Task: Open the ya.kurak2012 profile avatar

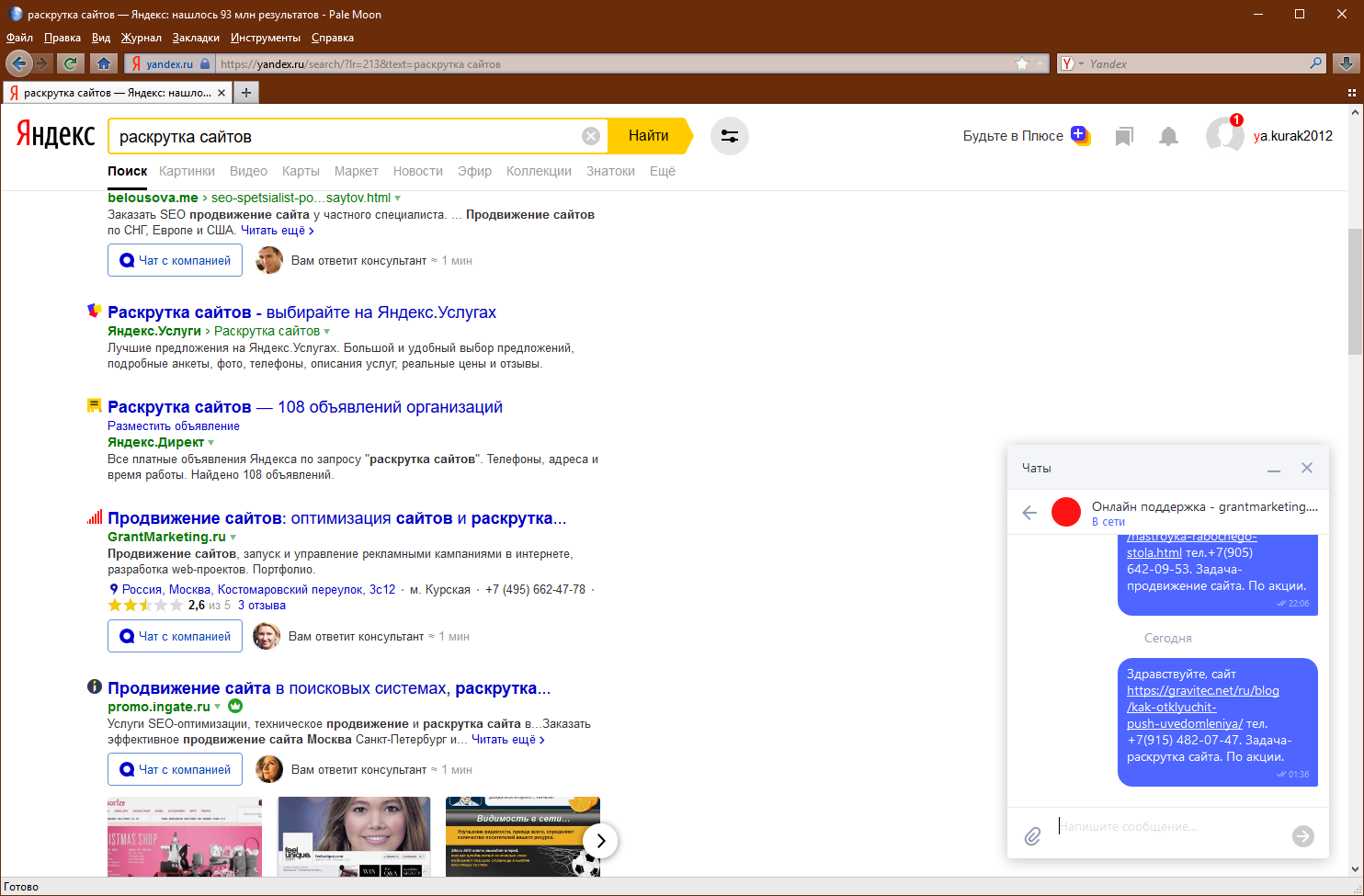Action: 1224,135
